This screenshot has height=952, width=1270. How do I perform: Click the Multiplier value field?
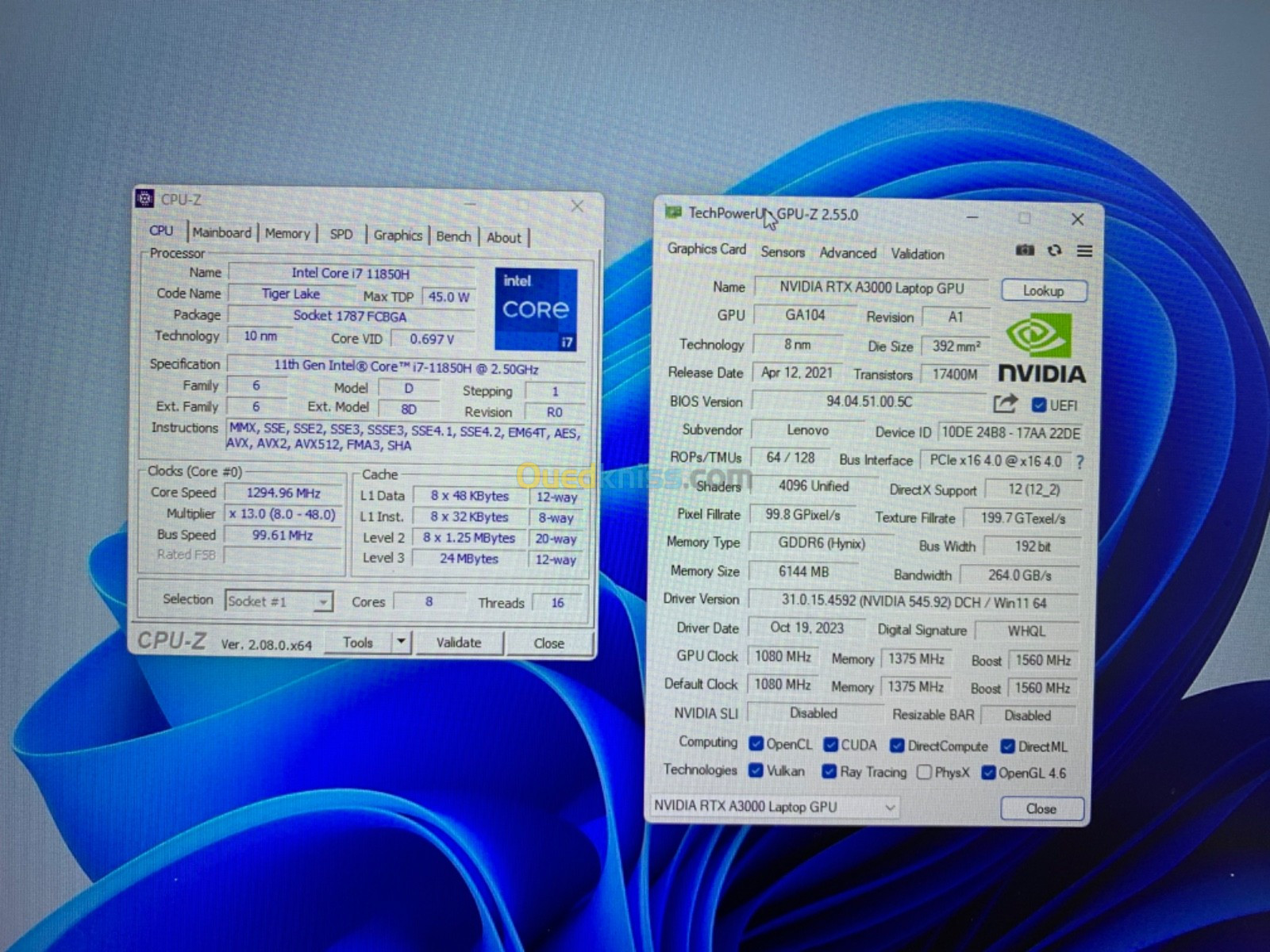click(x=283, y=514)
